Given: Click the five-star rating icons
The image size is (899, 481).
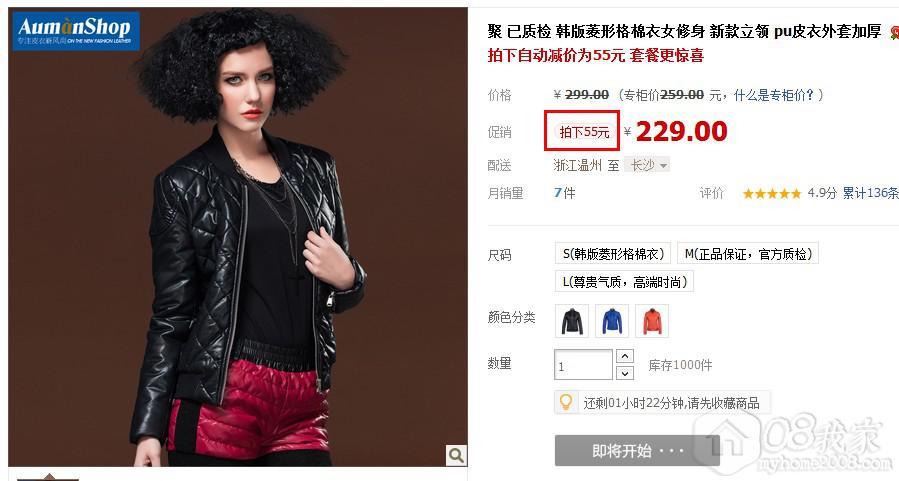Looking at the screenshot, I should [772, 194].
